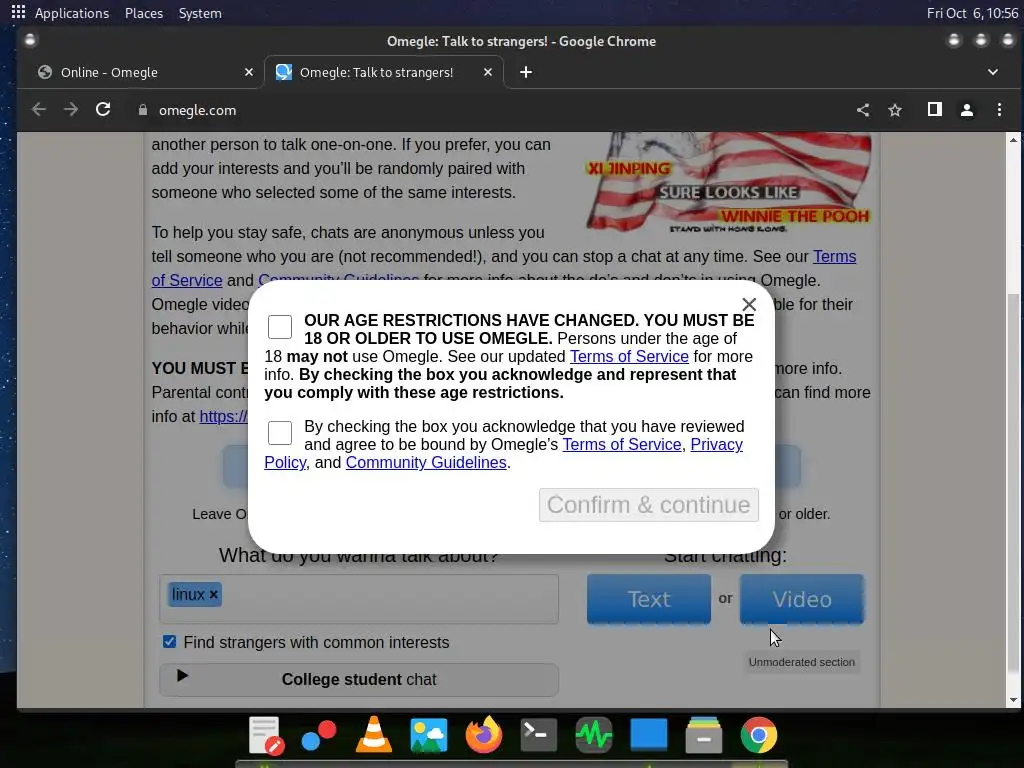Start a Video chat
The image size is (1024, 768).
point(802,599)
